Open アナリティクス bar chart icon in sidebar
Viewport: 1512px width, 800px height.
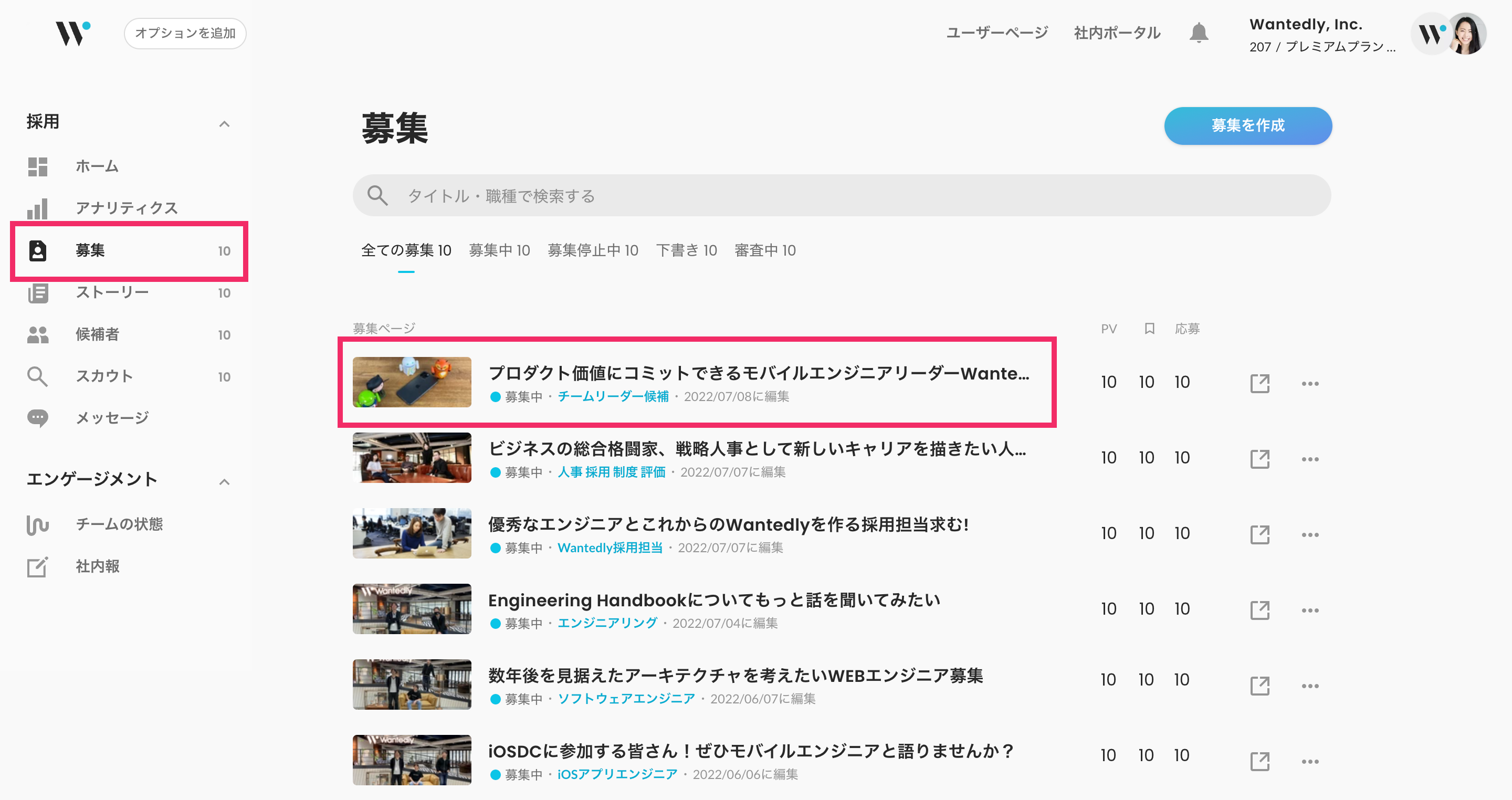[x=38, y=208]
